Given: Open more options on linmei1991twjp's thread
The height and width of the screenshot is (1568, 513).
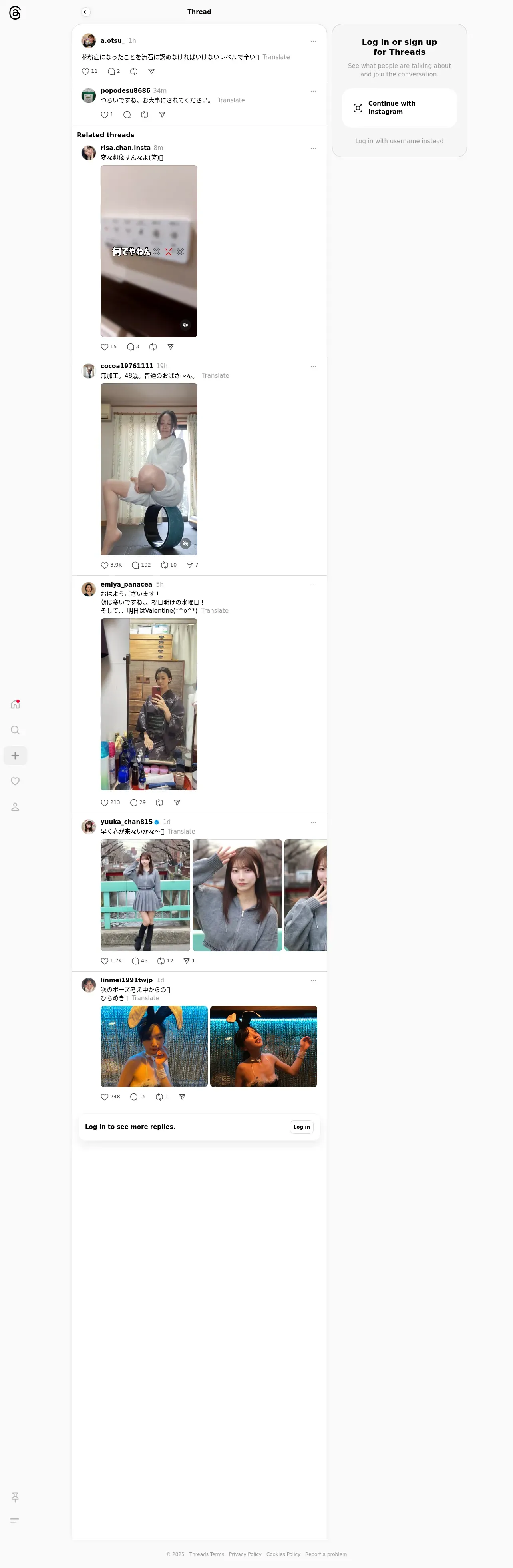Looking at the screenshot, I should pos(313,980).
